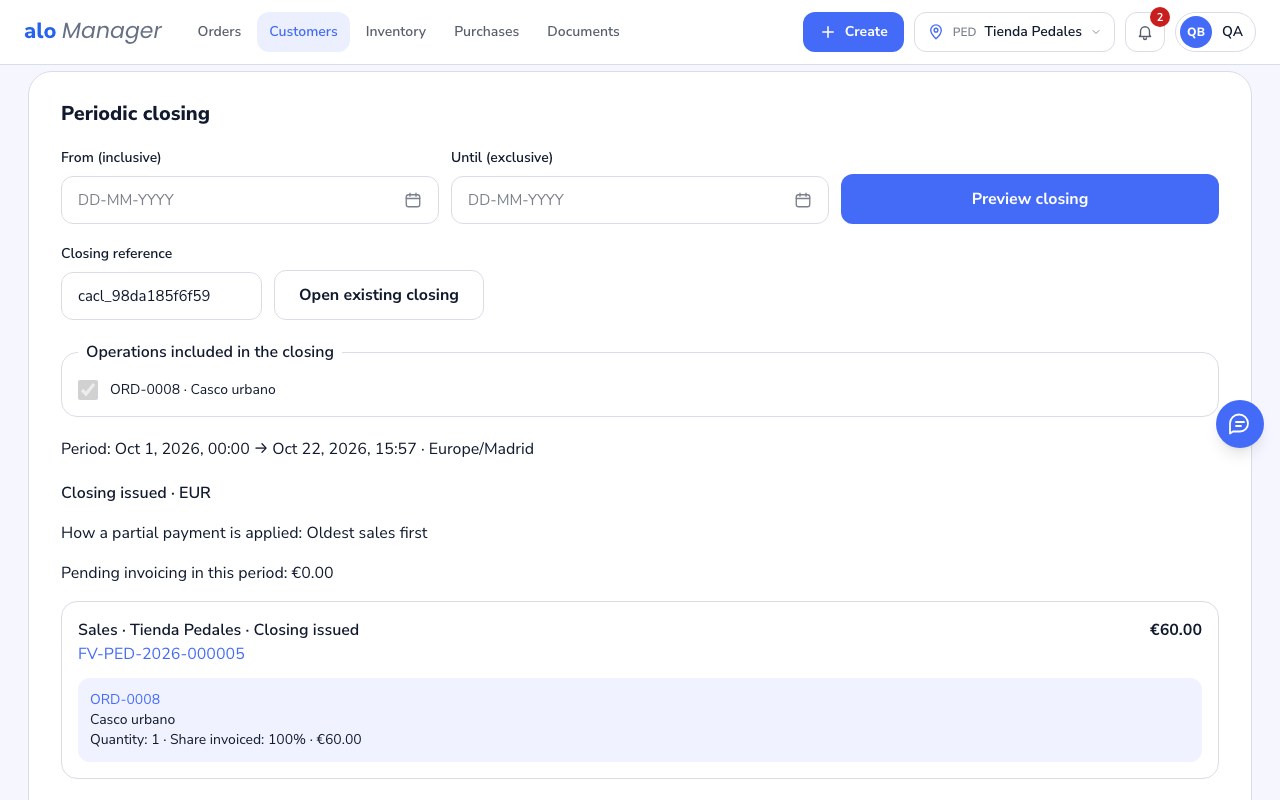Click 'Closing issued · EUR' text
Screen dimensions: 1280x800
[136, 493]
